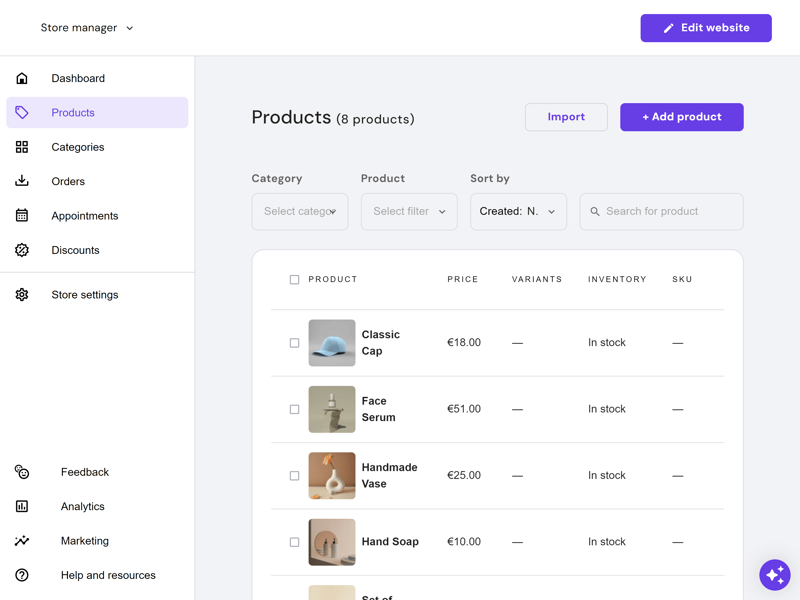View Analytics from the sidebar
Screen dimensions: 800x600
click(x=97, y=506)
